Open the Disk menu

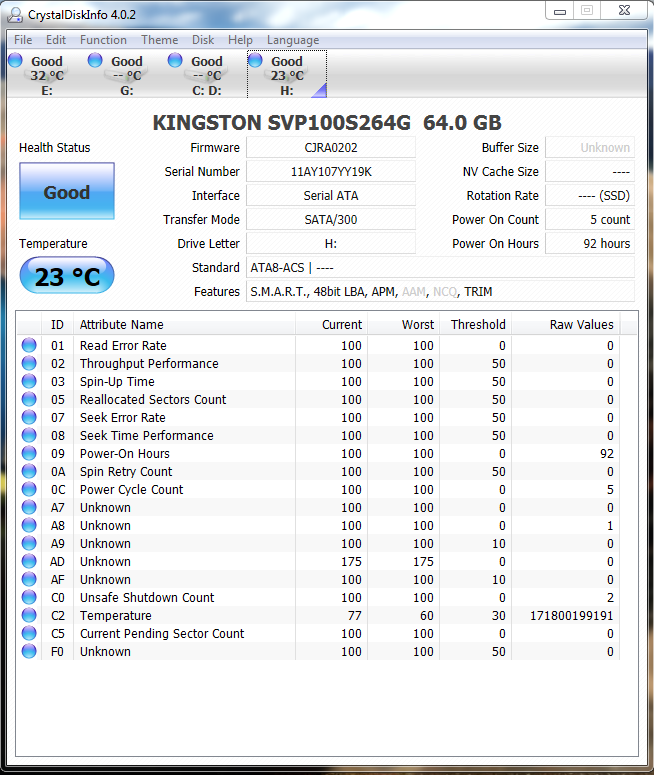(203, 40)
